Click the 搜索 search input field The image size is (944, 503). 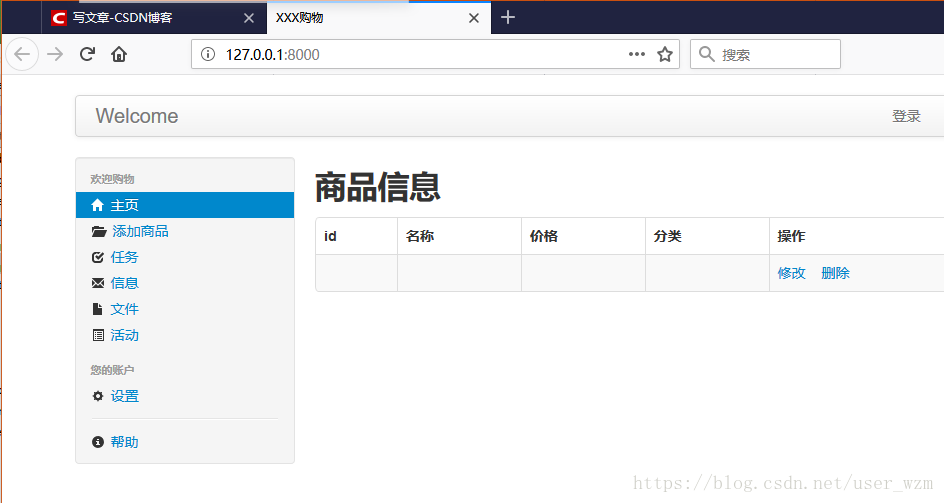pyautogui.click(x=765, y=54)
